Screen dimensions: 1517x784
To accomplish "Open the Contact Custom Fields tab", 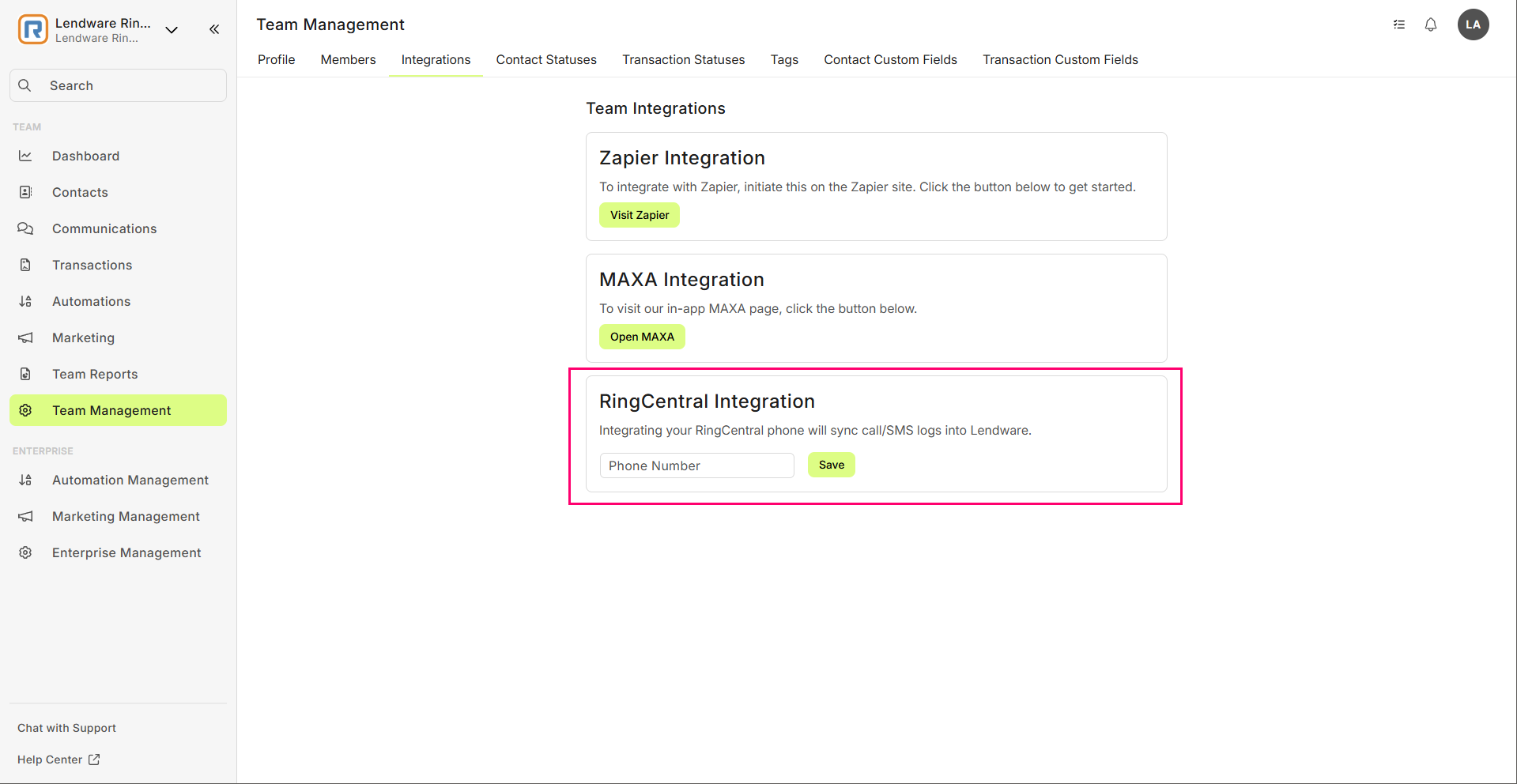I will (890, 59).
